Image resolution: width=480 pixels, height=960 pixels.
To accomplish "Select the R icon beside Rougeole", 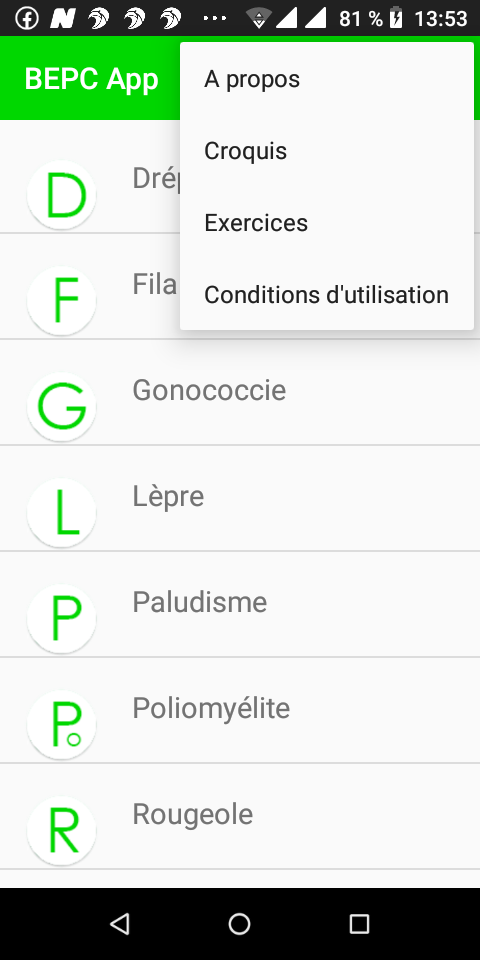I will [x=61, y=830].
